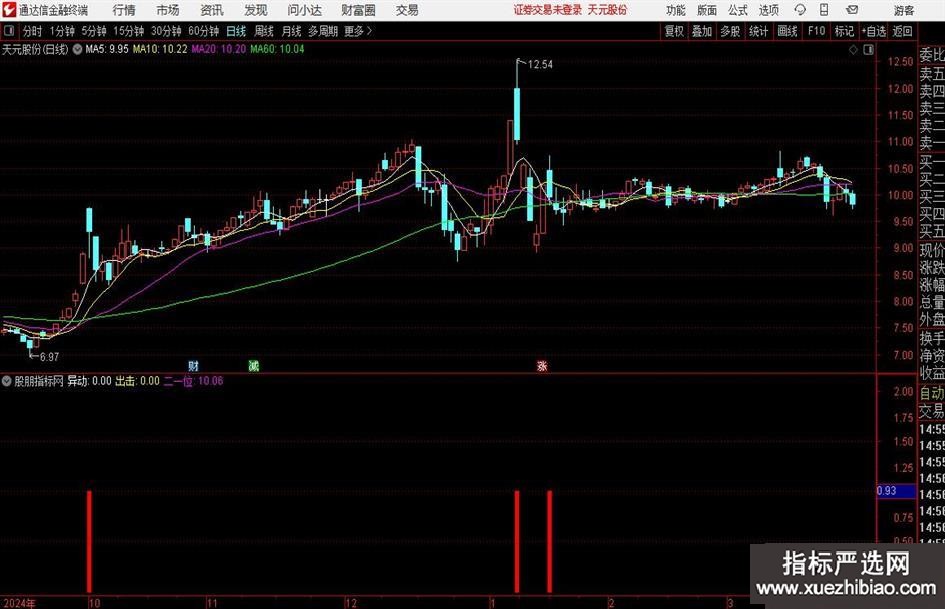Screen dimensions: 945x609
Task: Click the 叠加 overlay button
Action: click(702, 31)
